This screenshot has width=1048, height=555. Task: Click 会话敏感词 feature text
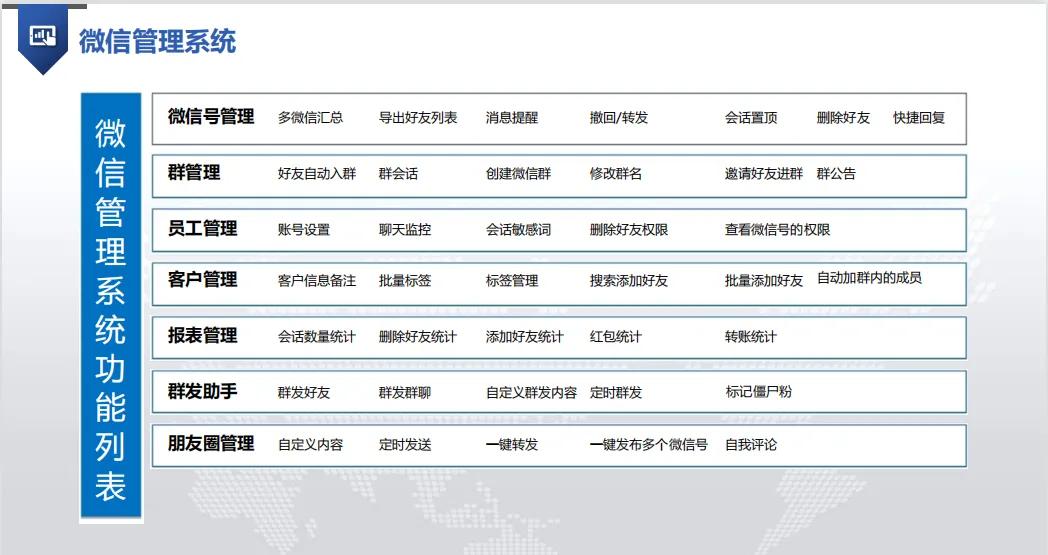(518, 230)
